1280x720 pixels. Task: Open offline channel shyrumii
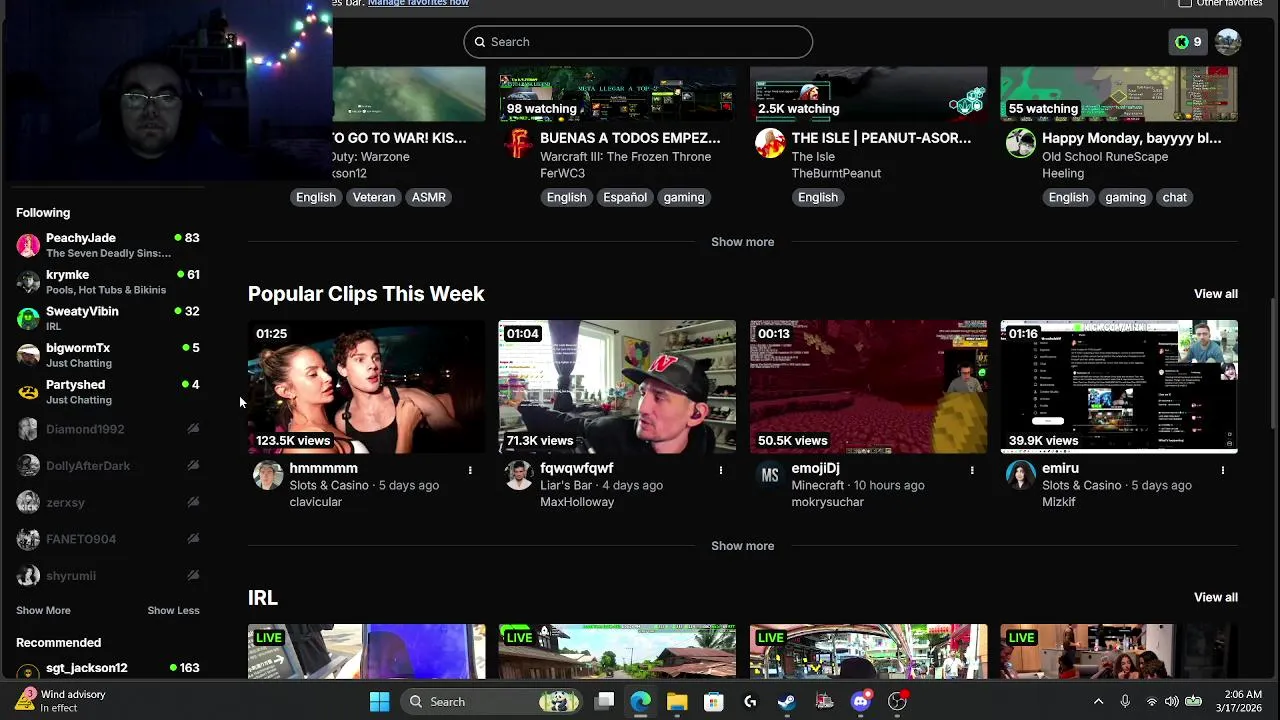pos(108,576)
